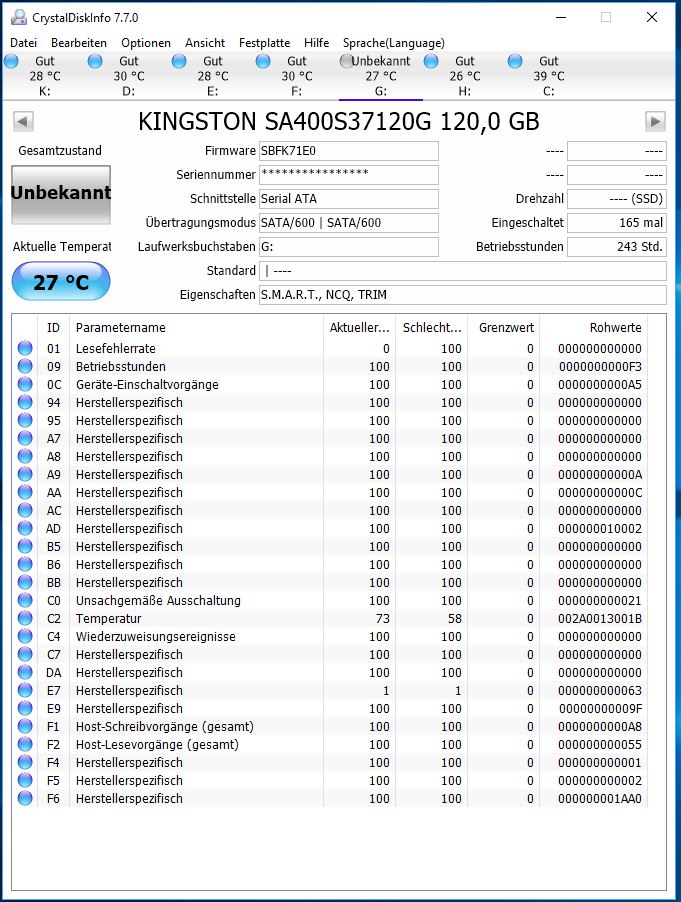681x902 pixels.
Task: Select drive K: in the disk bar
Action: [44, 76]
